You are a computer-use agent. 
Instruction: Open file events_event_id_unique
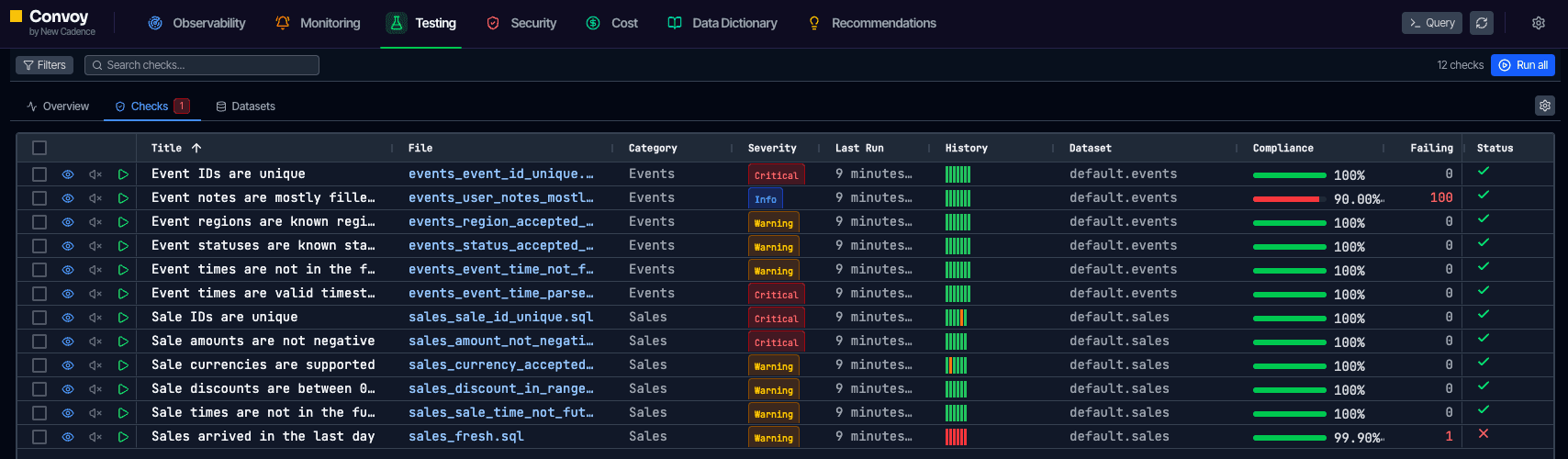(x=501, y=174)
